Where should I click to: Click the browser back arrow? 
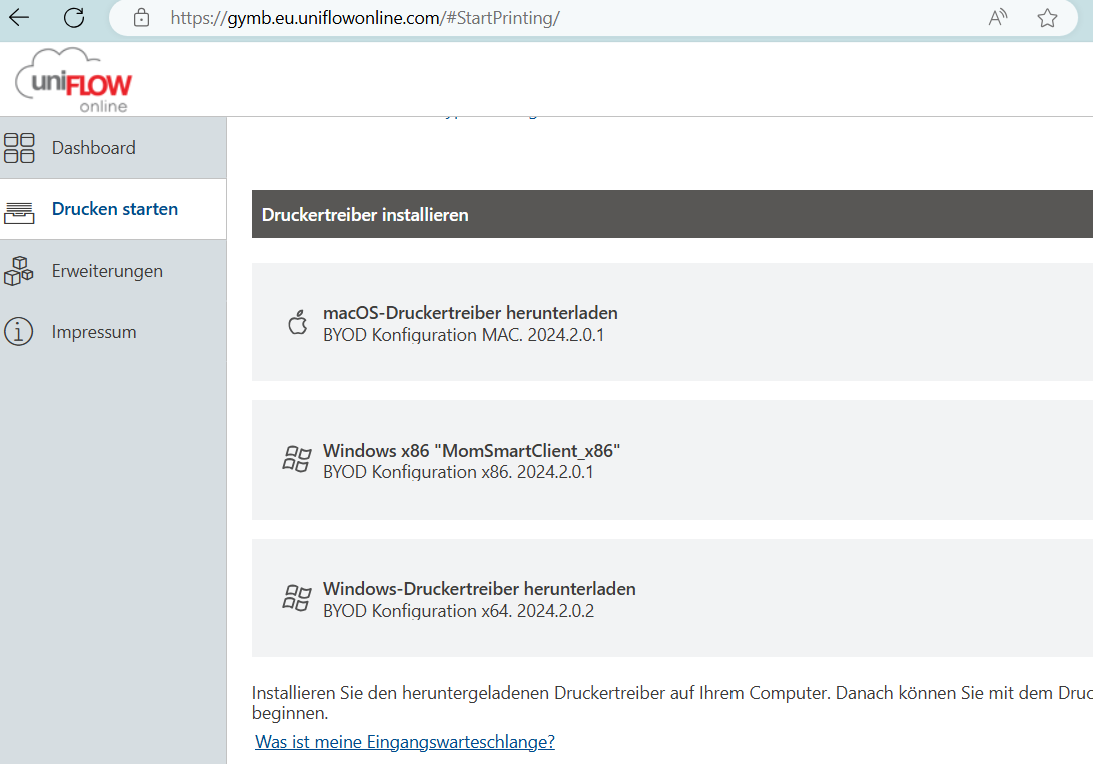[x=19, y=17]
